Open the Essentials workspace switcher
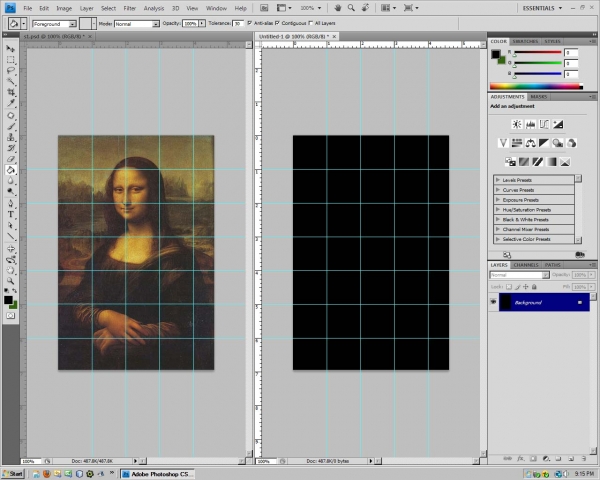 click(542, 8)
